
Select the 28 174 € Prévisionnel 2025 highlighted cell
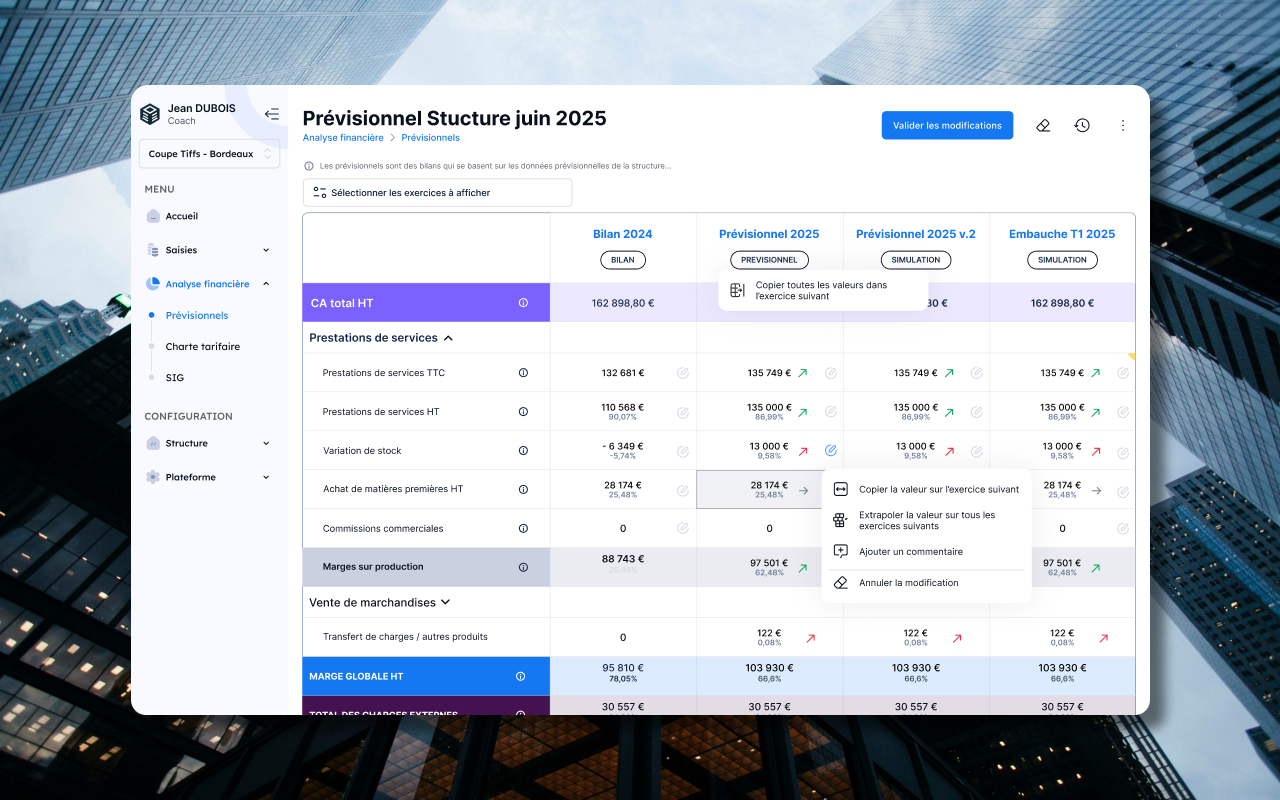click(769, 489)
